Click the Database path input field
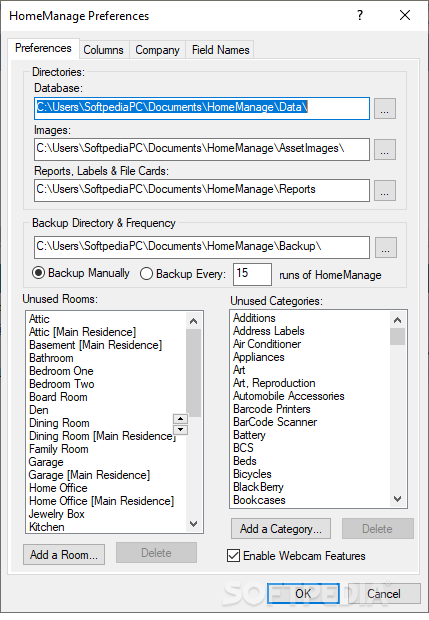 [202, 108]
